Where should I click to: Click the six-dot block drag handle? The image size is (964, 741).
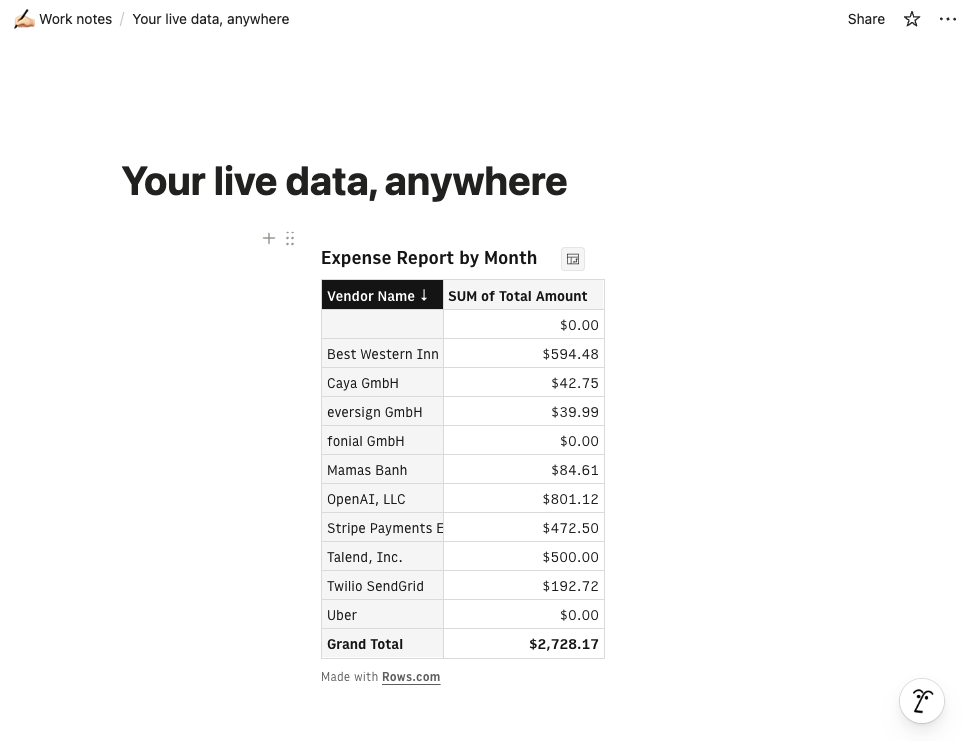point(290,238)
